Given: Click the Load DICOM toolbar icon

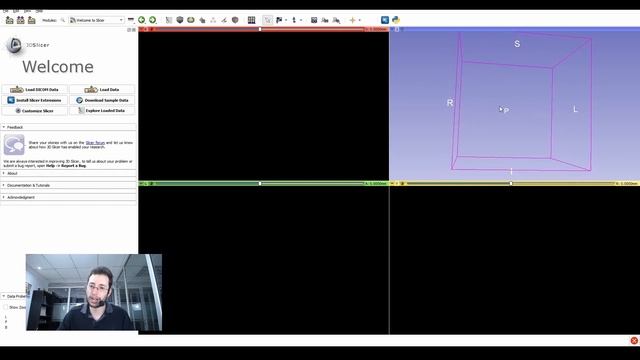Looking at the screenshot, I should pos(20,20).
